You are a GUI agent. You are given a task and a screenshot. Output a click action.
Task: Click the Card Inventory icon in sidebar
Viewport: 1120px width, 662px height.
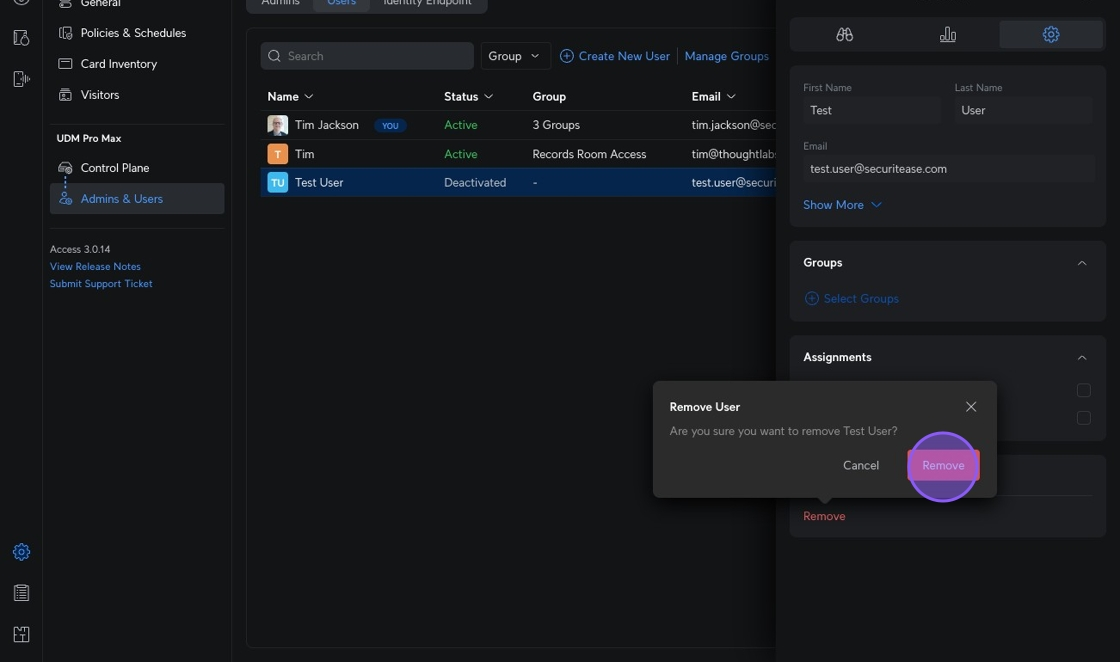coord(65,64)
